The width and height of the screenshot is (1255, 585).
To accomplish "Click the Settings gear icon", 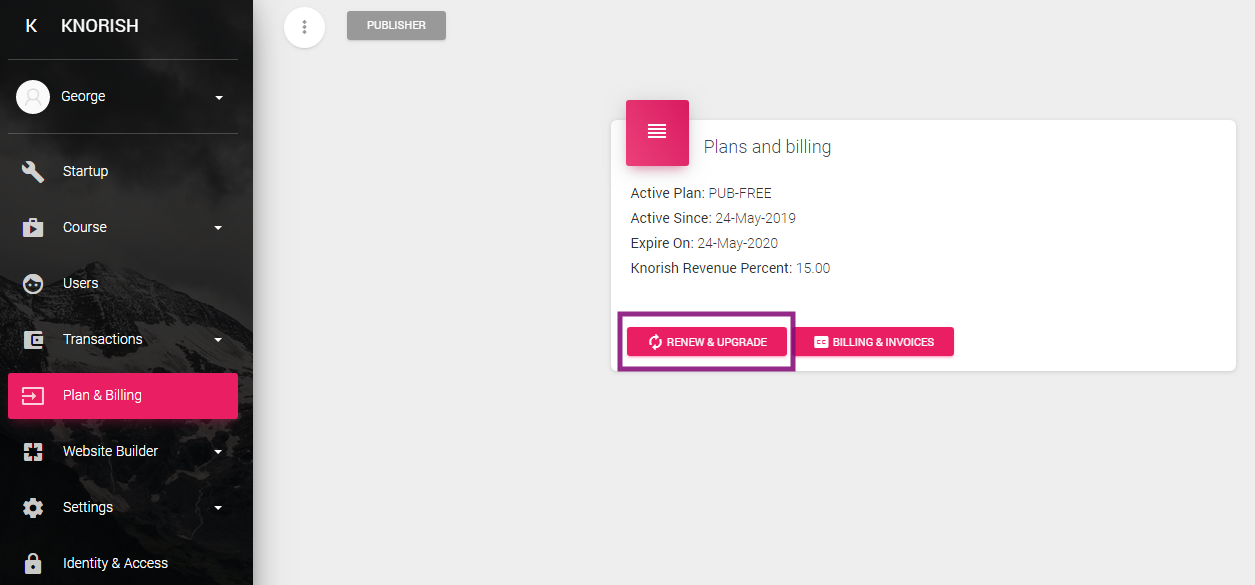I will 33,508.
